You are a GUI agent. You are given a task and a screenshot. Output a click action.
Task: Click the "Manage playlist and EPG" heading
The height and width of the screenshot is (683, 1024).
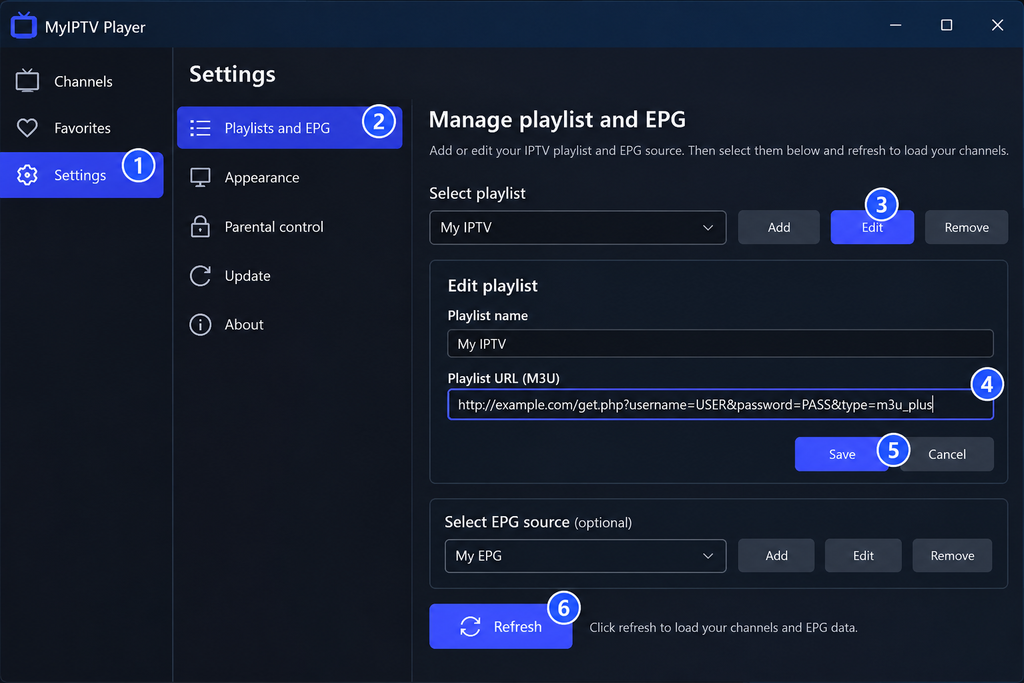pyautogui.click(x=557, y=119)
